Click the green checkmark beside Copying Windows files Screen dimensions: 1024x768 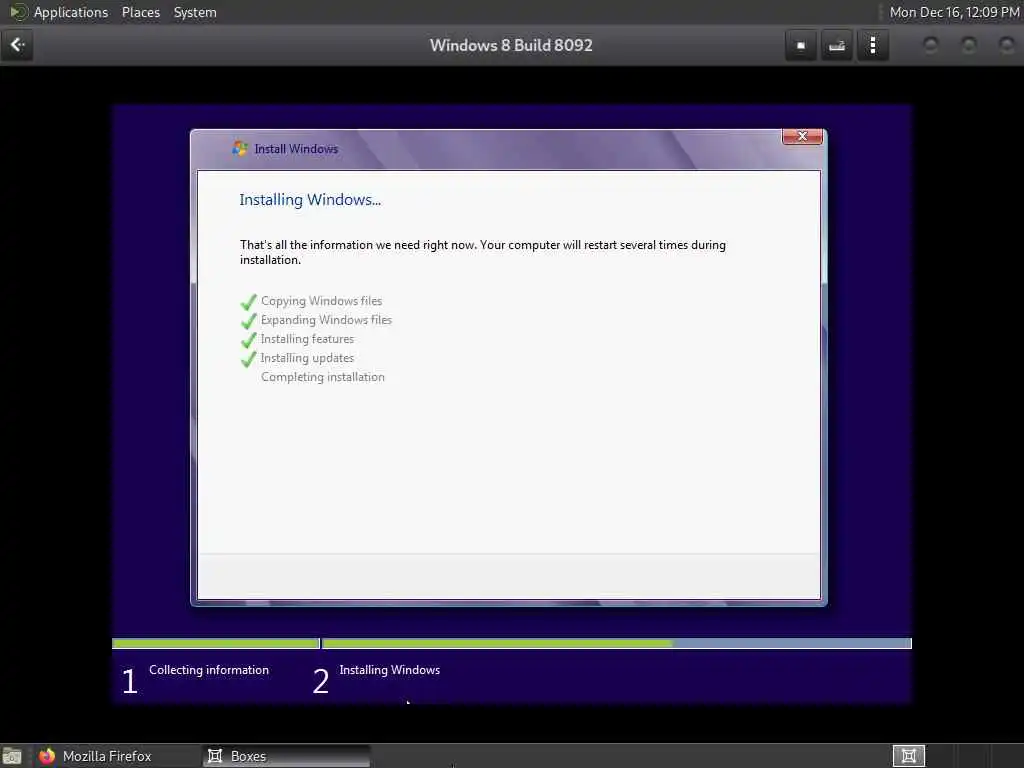(248, 302)
